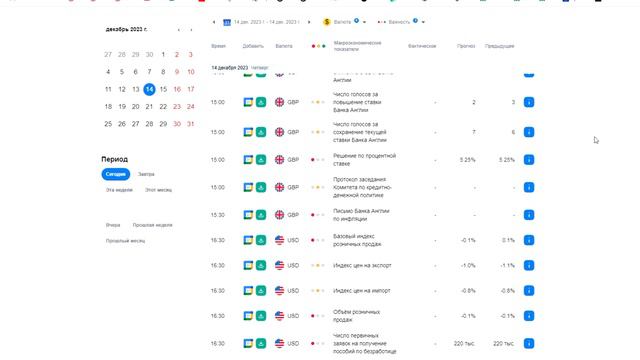Open info for the 'Число голосов за повышение ставки' row
640x360 pixels.
point(529,102)
